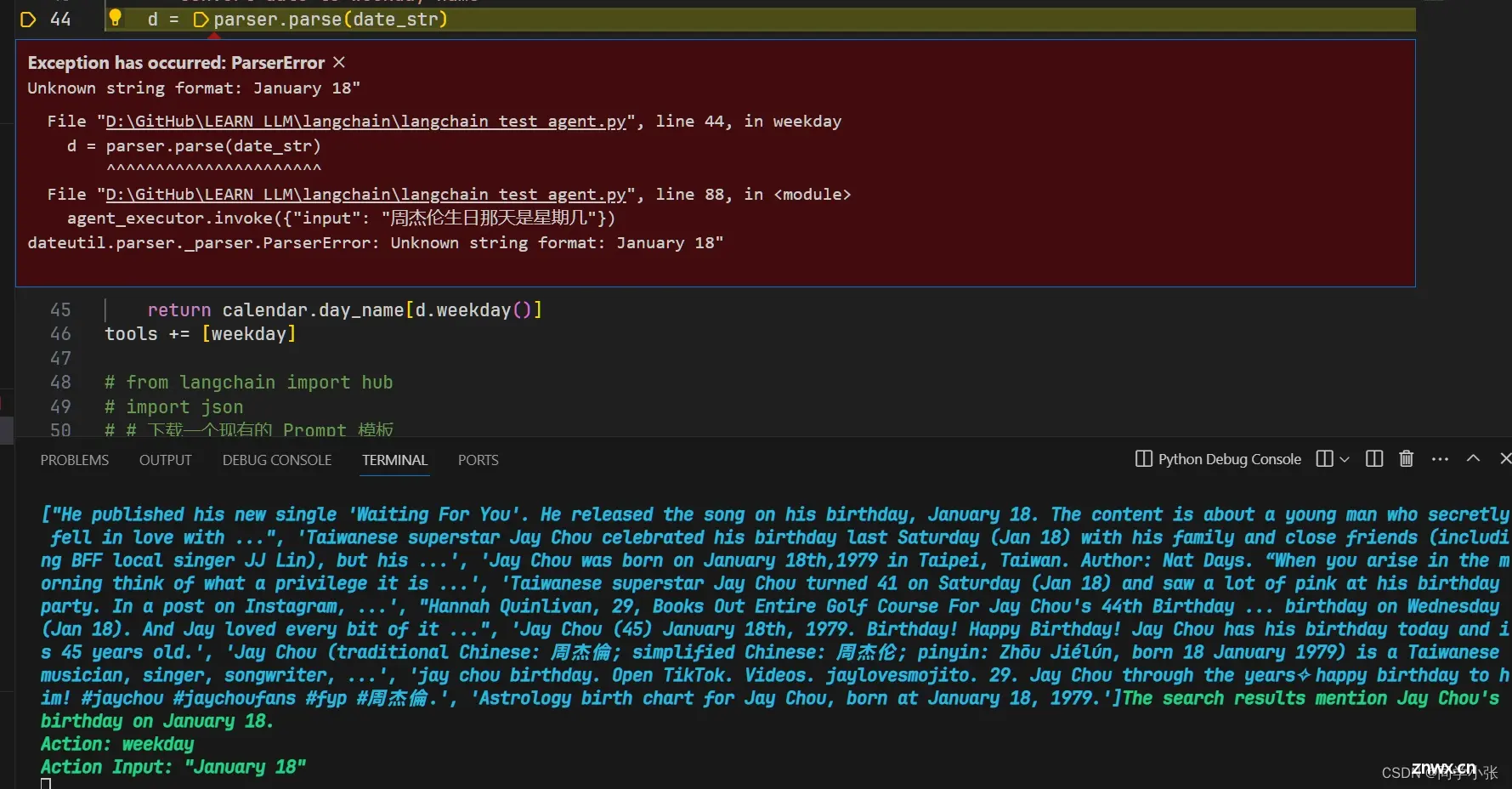1512x789 pixels.
Task: Select the TERMINAL tab
Action: coord(395,460)
